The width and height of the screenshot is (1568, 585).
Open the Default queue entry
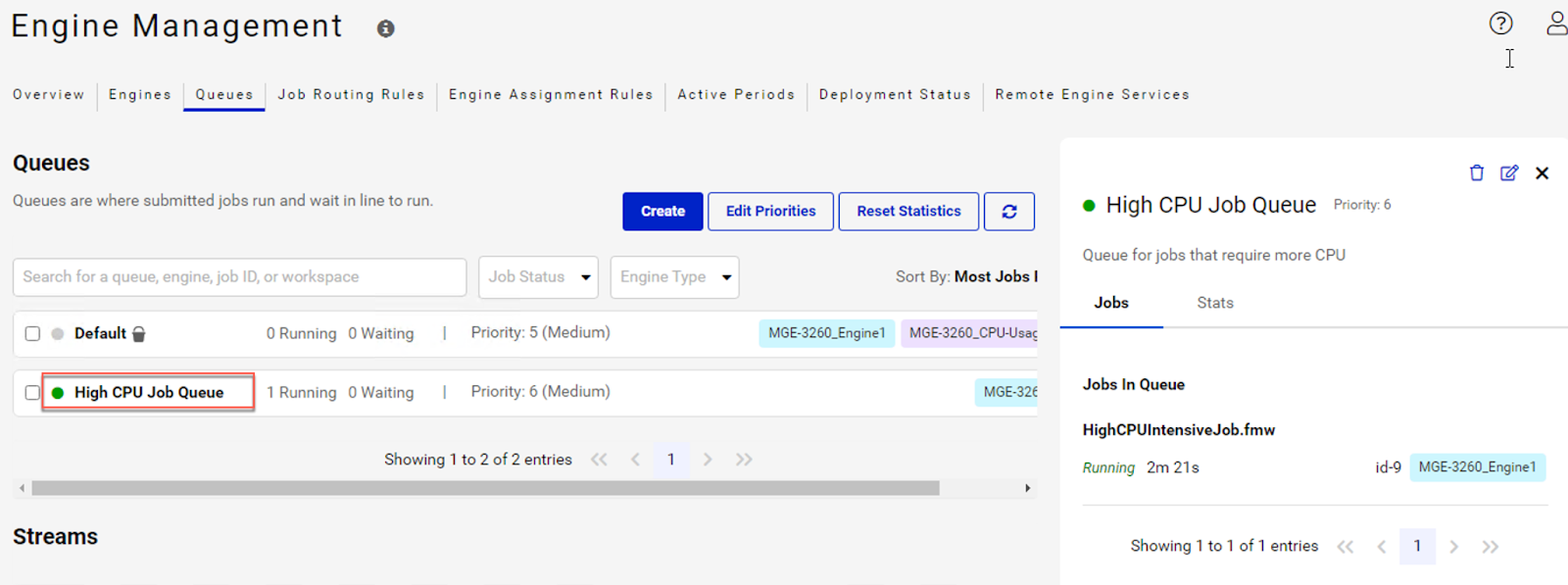click(x=100, y=334)
